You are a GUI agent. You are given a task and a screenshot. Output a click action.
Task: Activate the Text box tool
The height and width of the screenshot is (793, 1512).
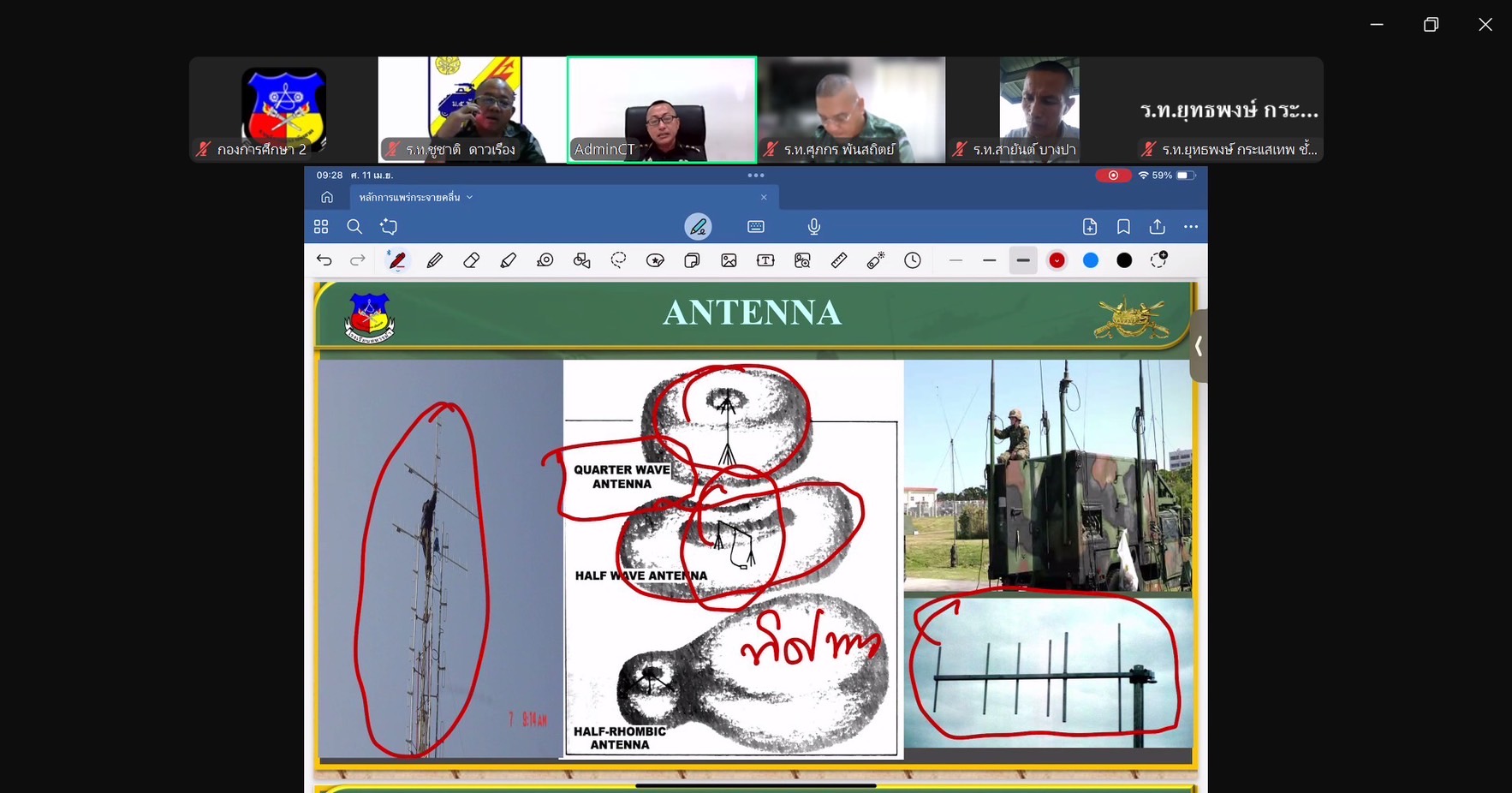(x=765, y=260)
